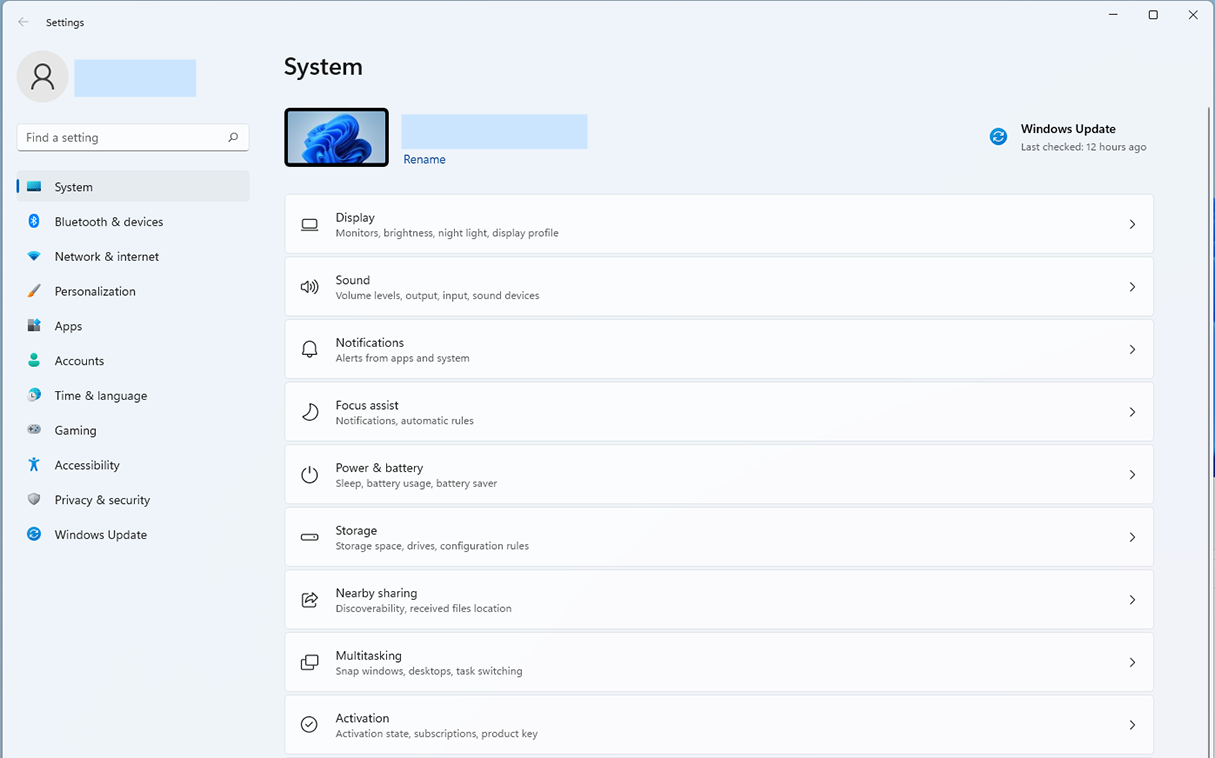The width and height of the screenshot is (1215, 758).
Task: Click the Apps icon in sidebar
Action: pos(34,326)
